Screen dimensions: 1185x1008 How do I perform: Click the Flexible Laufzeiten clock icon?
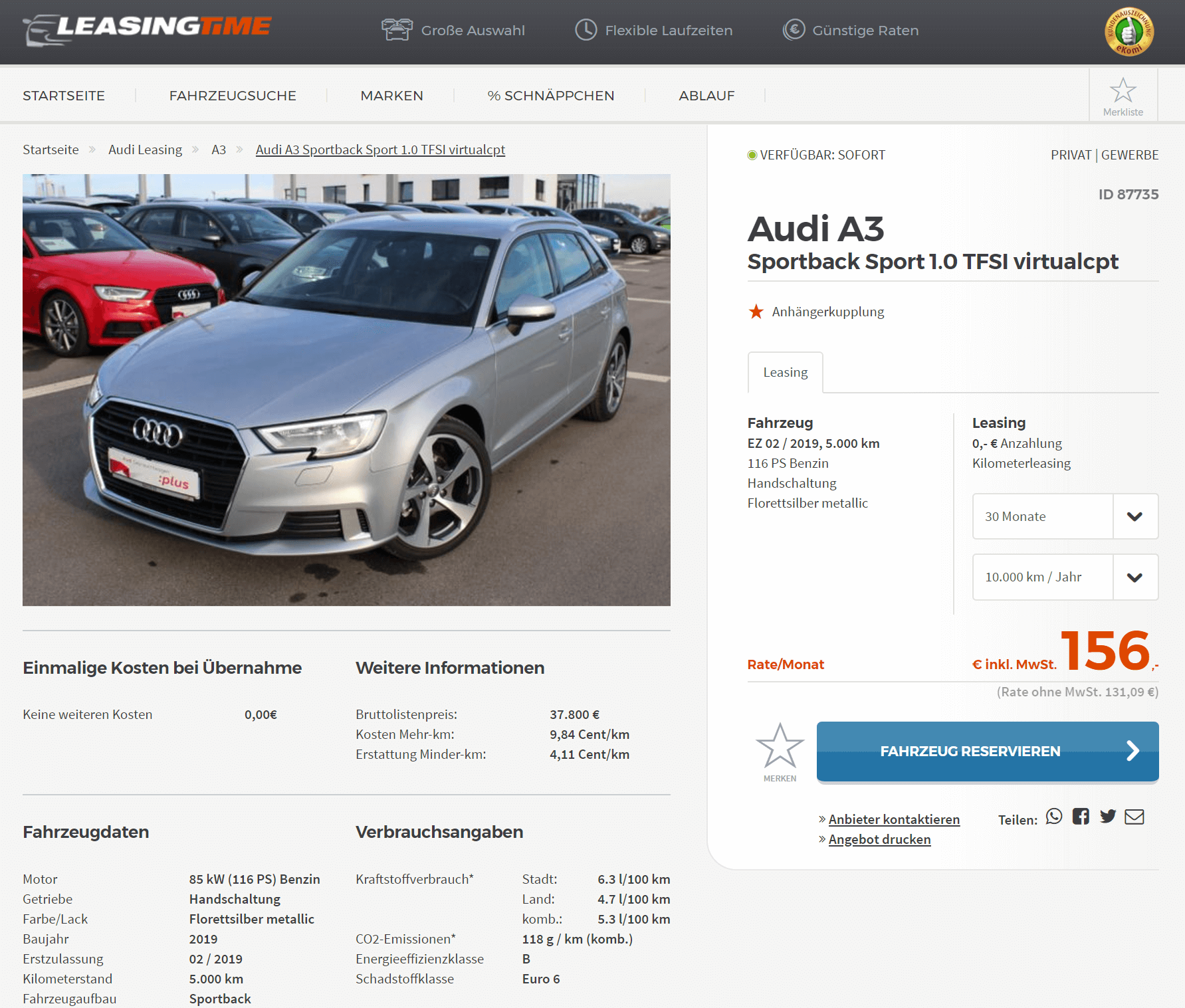(x=586, y=30)
